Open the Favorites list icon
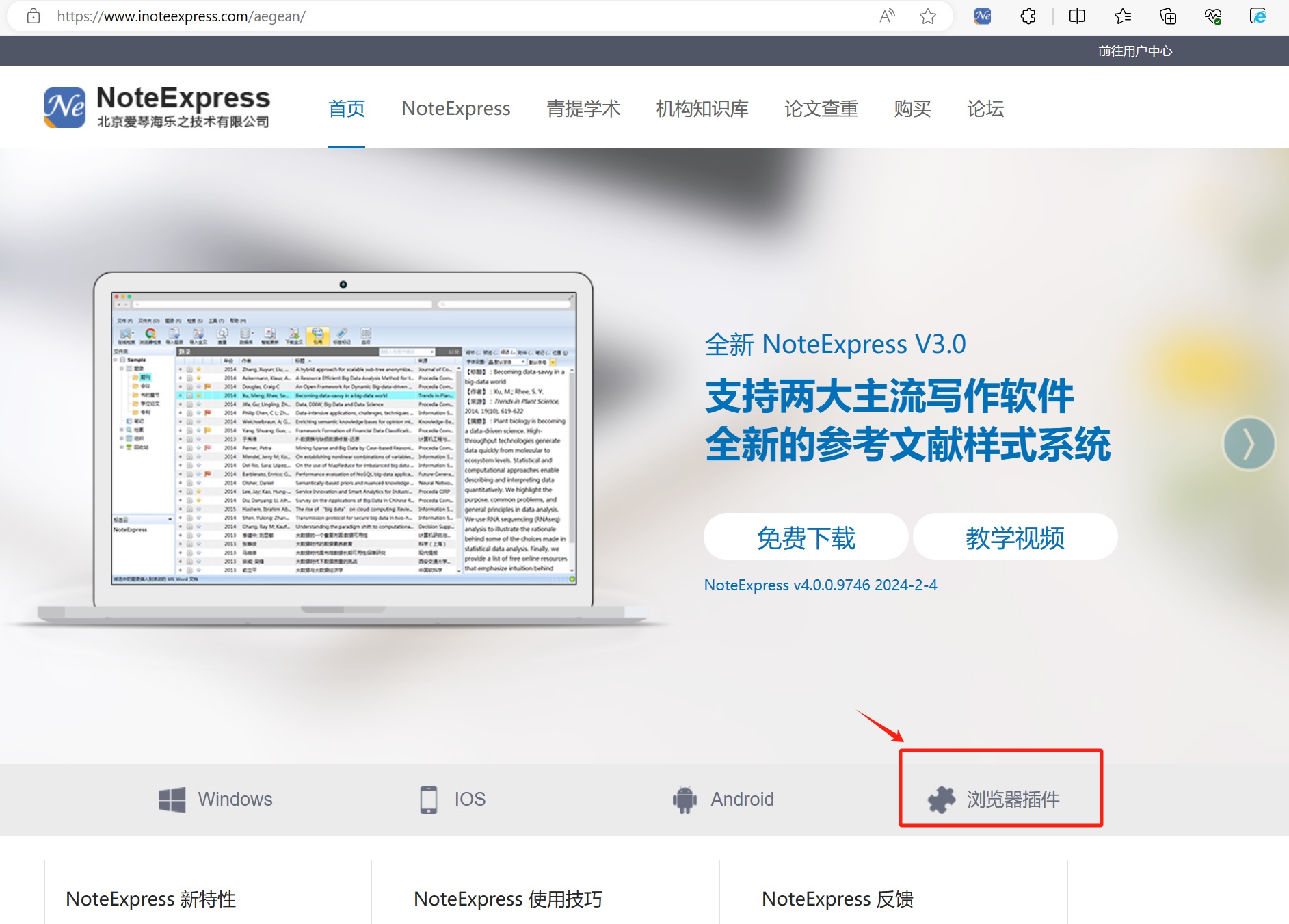 pyautogui.click(x=1122, y=16)
